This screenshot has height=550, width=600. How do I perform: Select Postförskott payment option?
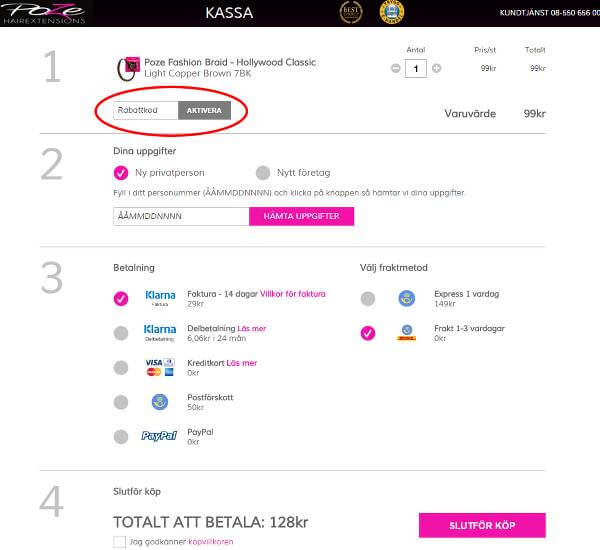coord(121,402)
